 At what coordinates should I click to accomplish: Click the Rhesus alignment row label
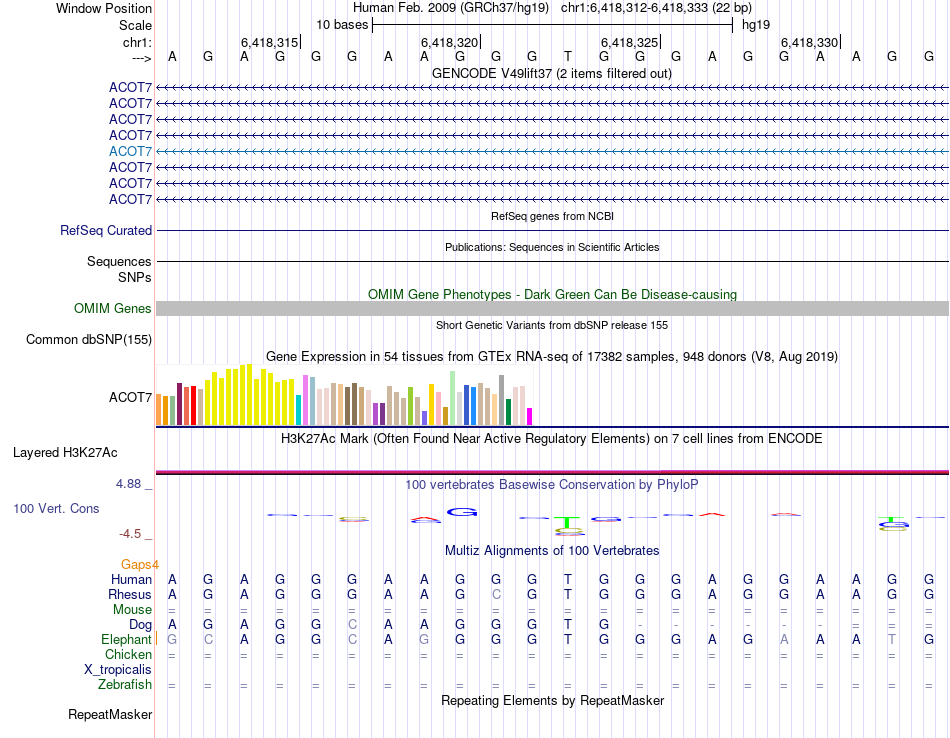[130, 594]
